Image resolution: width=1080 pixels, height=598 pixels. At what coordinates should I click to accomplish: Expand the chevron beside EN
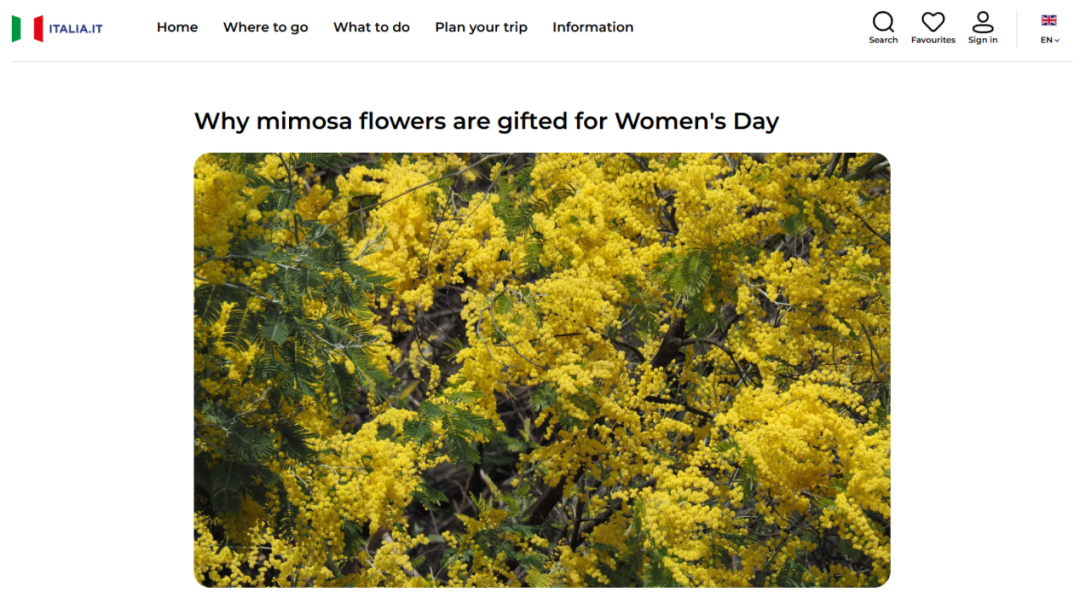coord(1057,41)
